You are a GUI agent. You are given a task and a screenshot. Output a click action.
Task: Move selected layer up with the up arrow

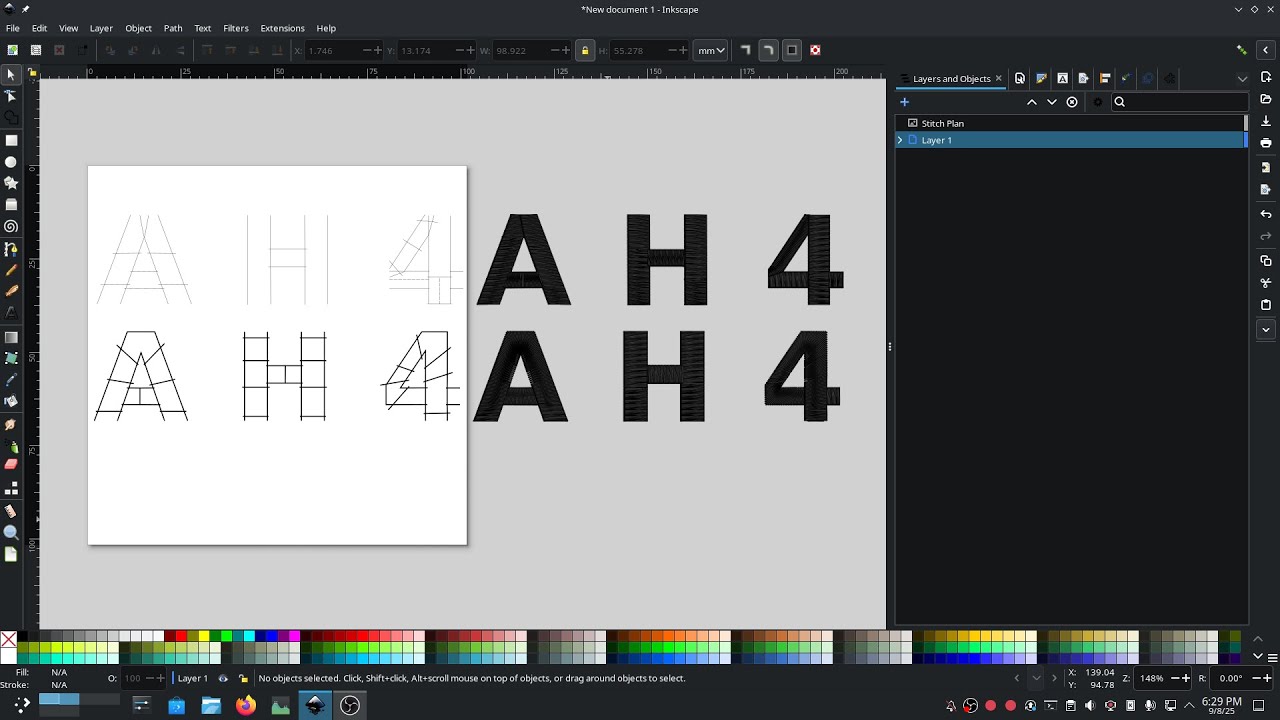pyautogui.click(x=1032, y=101)
